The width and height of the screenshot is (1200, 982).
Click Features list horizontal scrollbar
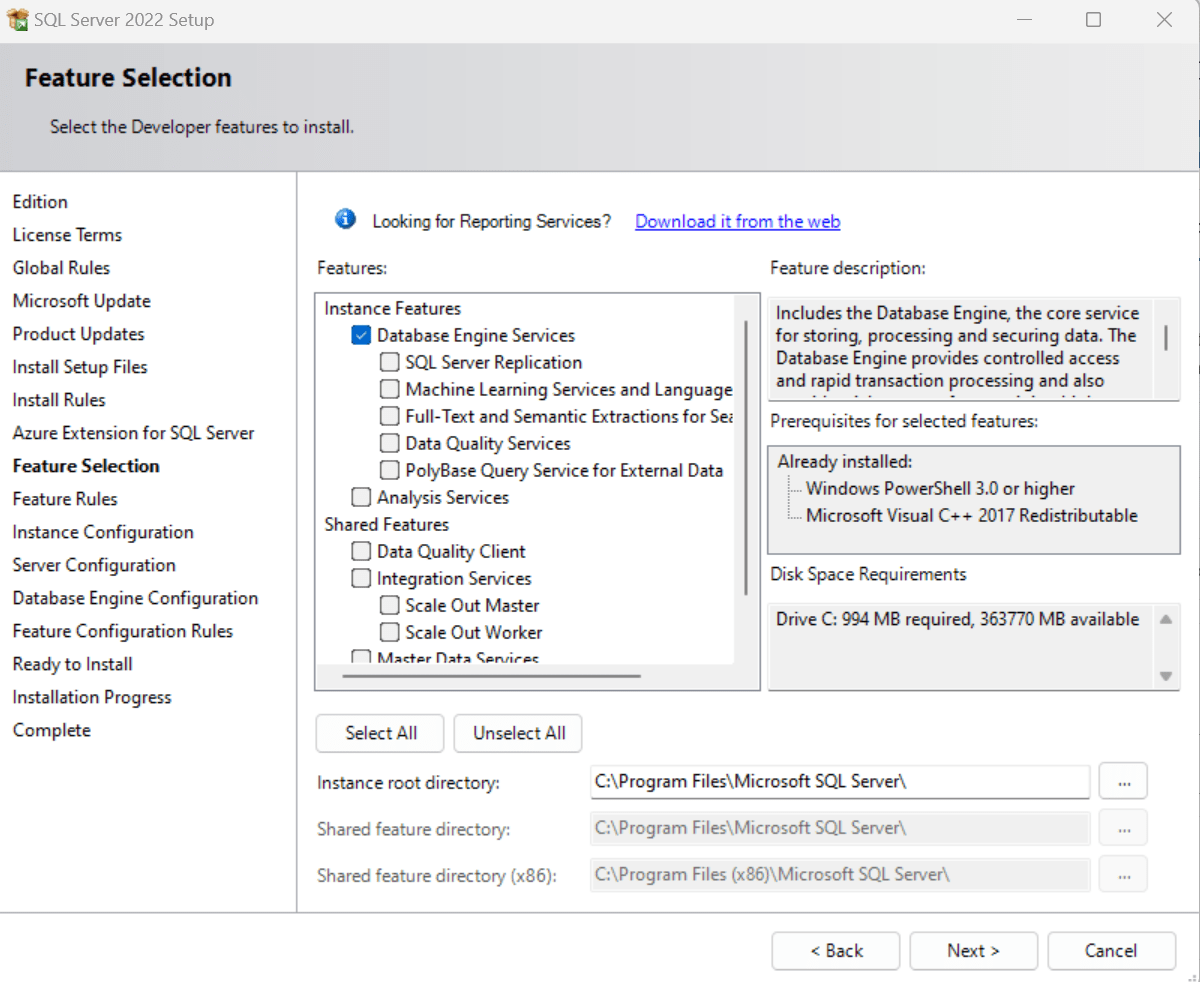pos(491,676)
